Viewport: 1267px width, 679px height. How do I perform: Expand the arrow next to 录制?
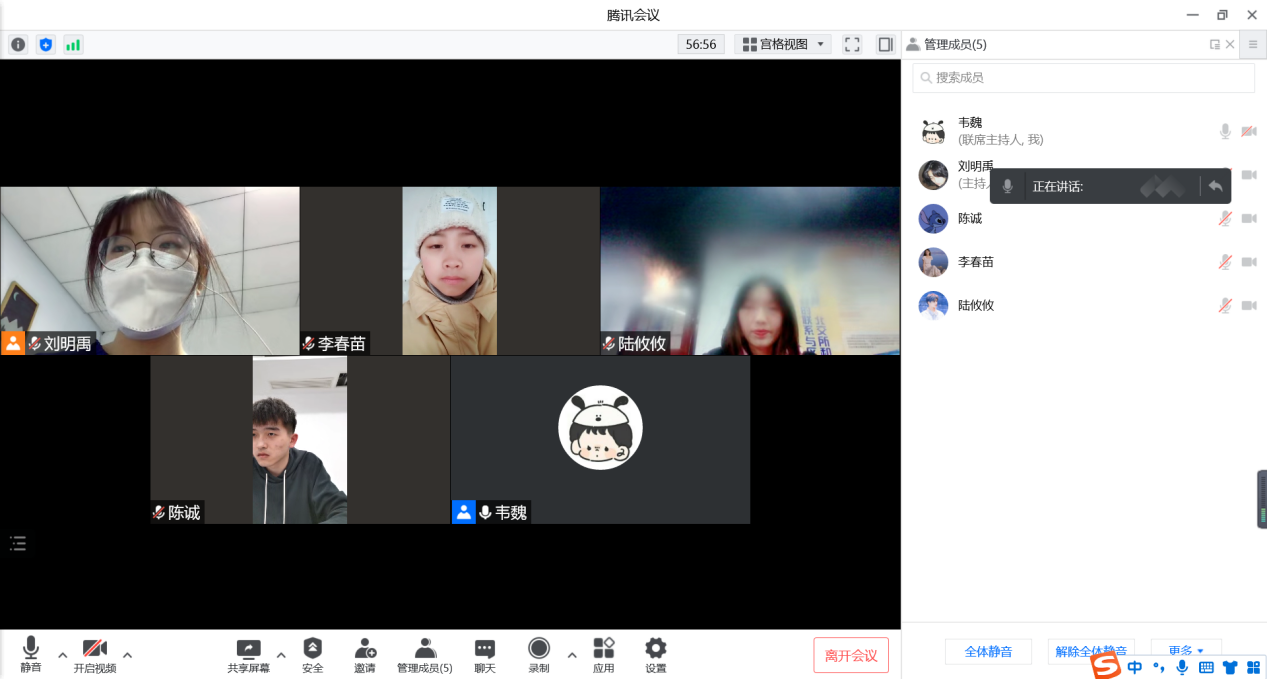tap(572, 655)
